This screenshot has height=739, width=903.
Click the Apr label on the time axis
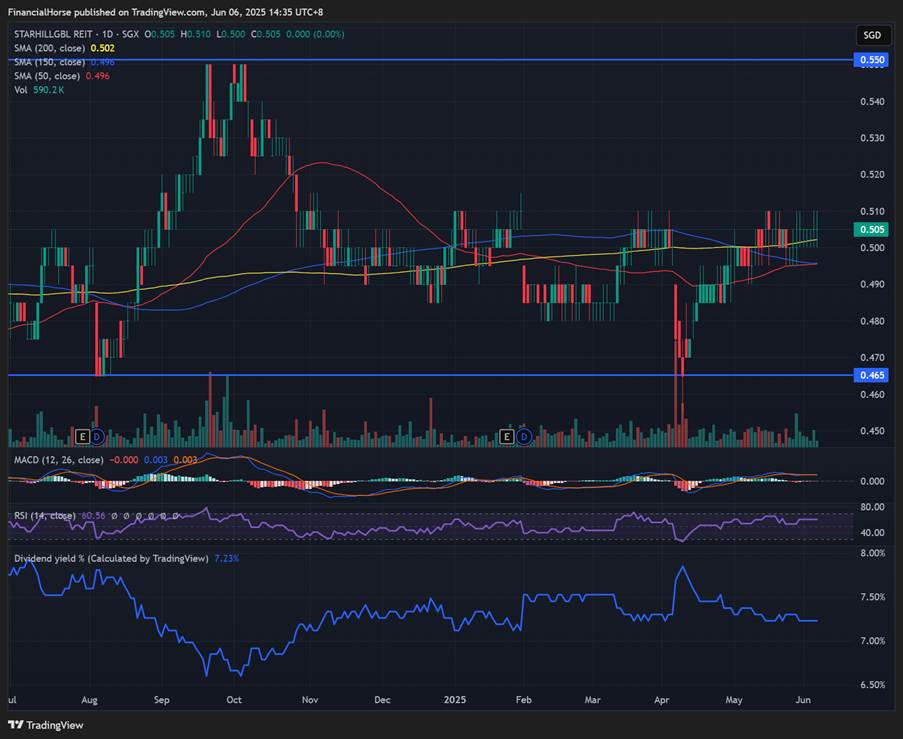coord(662,700)
